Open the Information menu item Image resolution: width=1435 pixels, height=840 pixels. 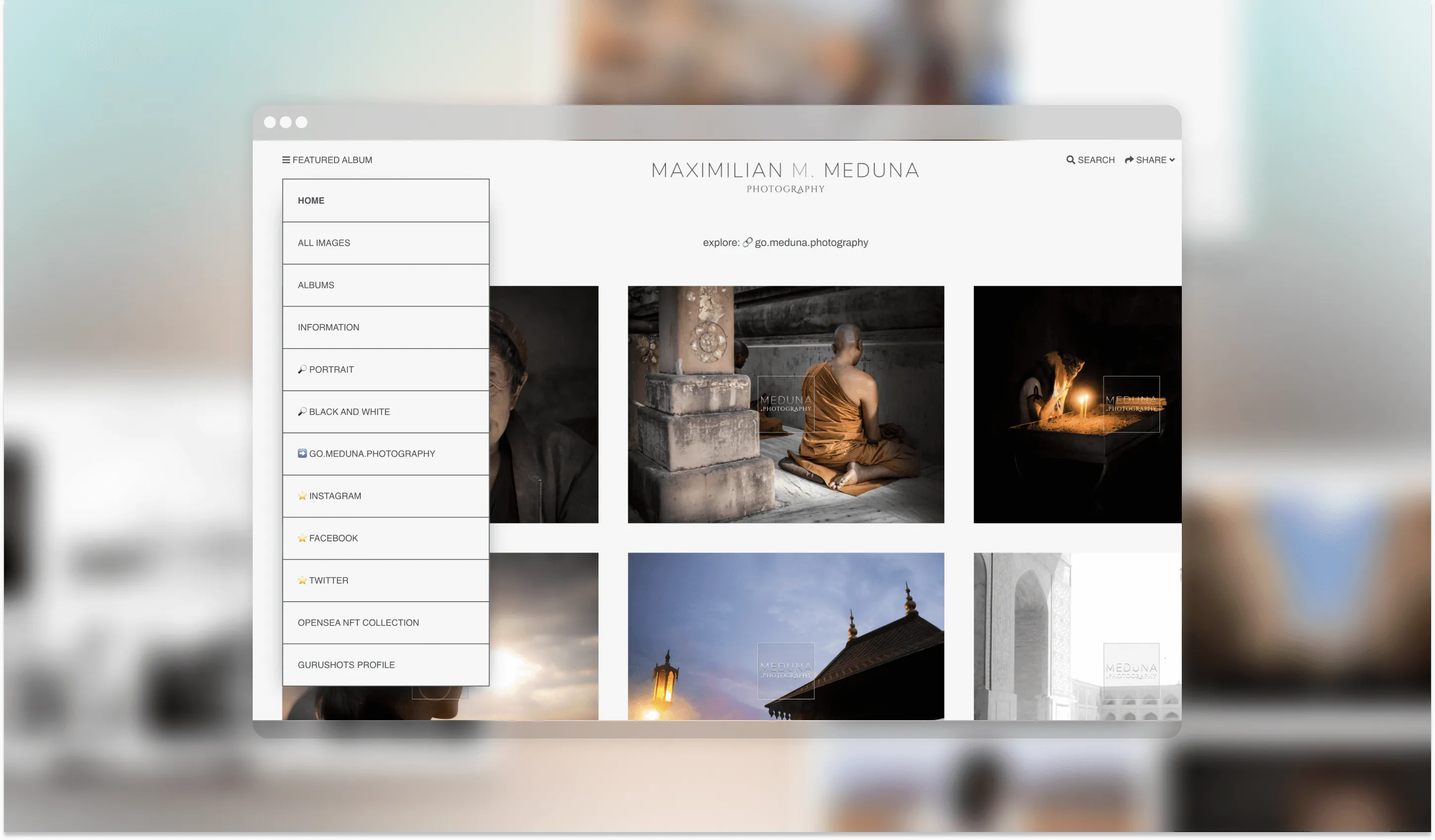tap(386, 327)
